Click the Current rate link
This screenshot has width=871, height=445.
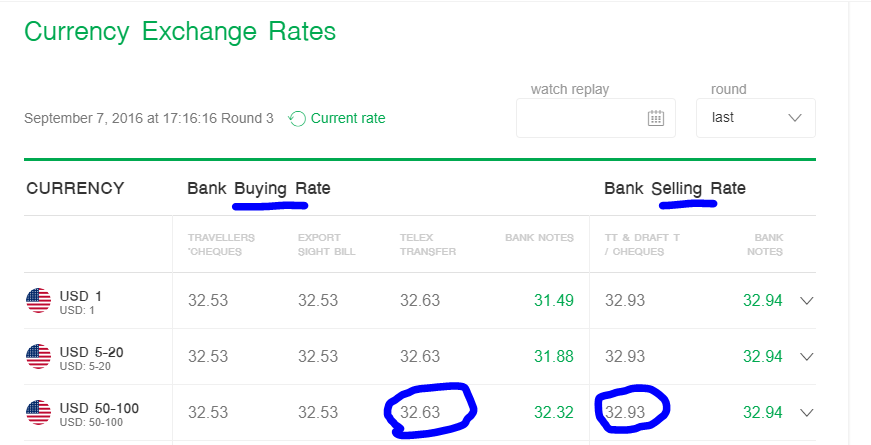click(x=347, y=118)
